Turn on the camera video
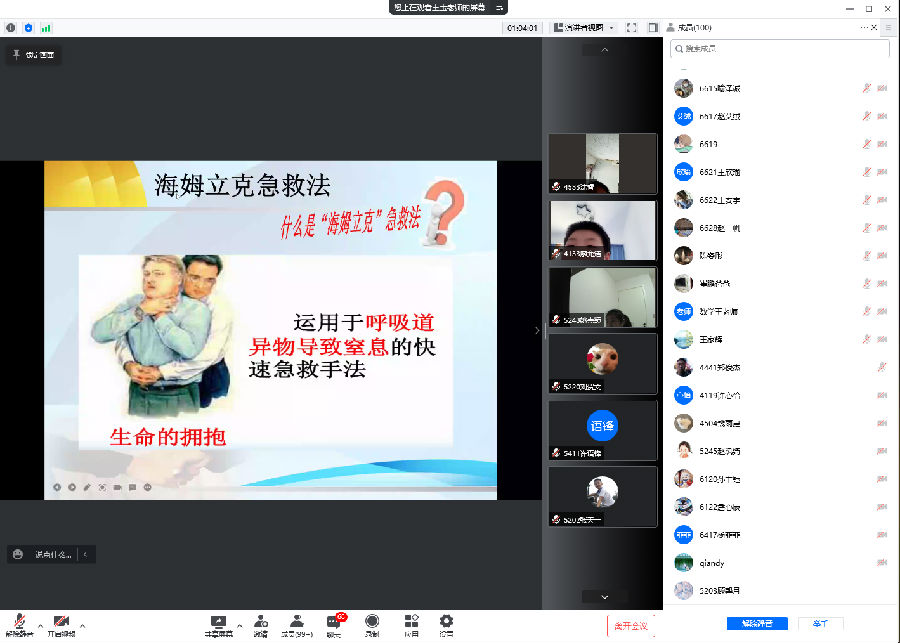Screen dimensions: 900x643 pyautogui.click(x=61, y=625)
